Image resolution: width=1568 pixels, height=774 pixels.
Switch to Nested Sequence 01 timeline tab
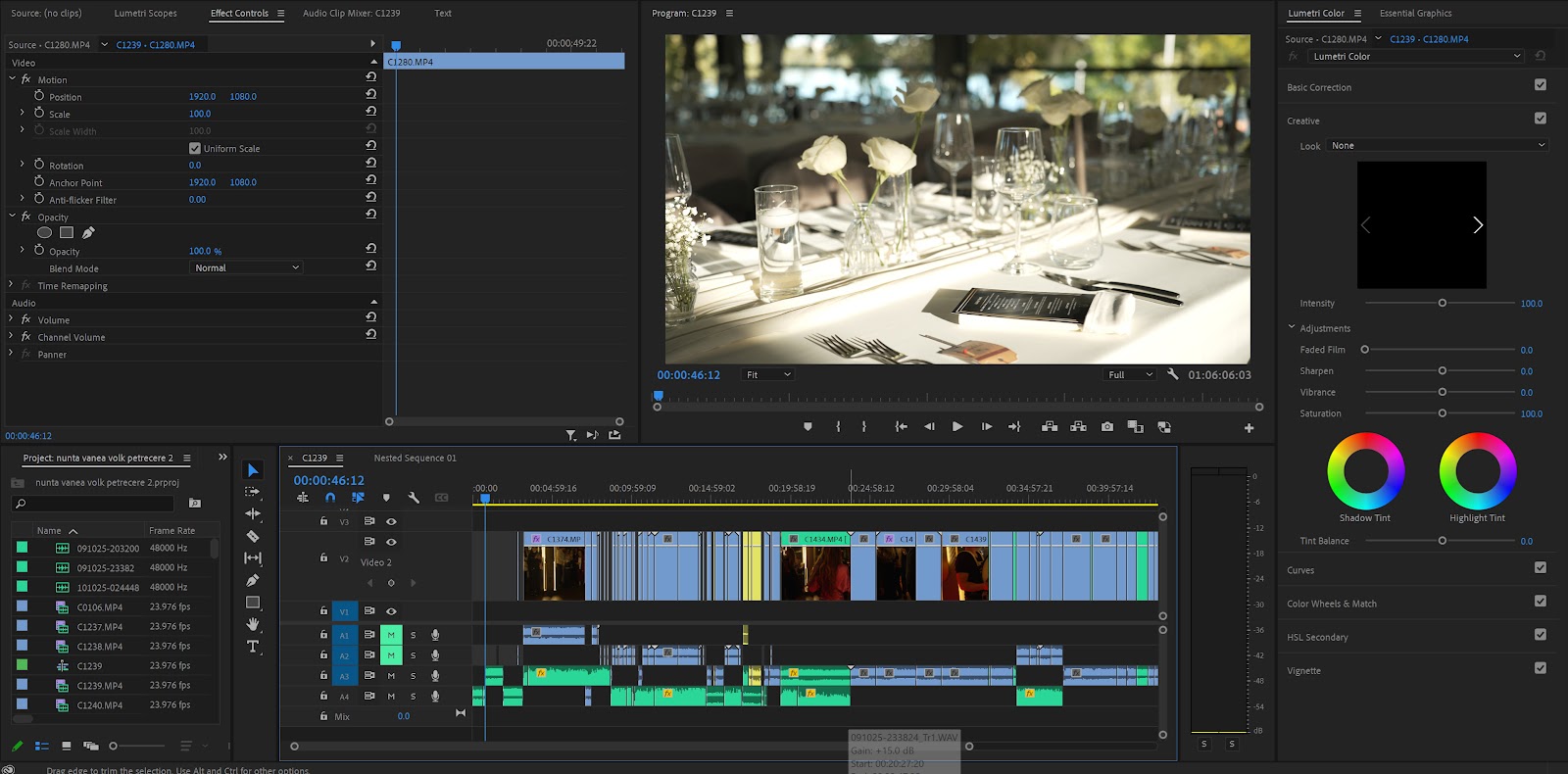coord(415,458)
